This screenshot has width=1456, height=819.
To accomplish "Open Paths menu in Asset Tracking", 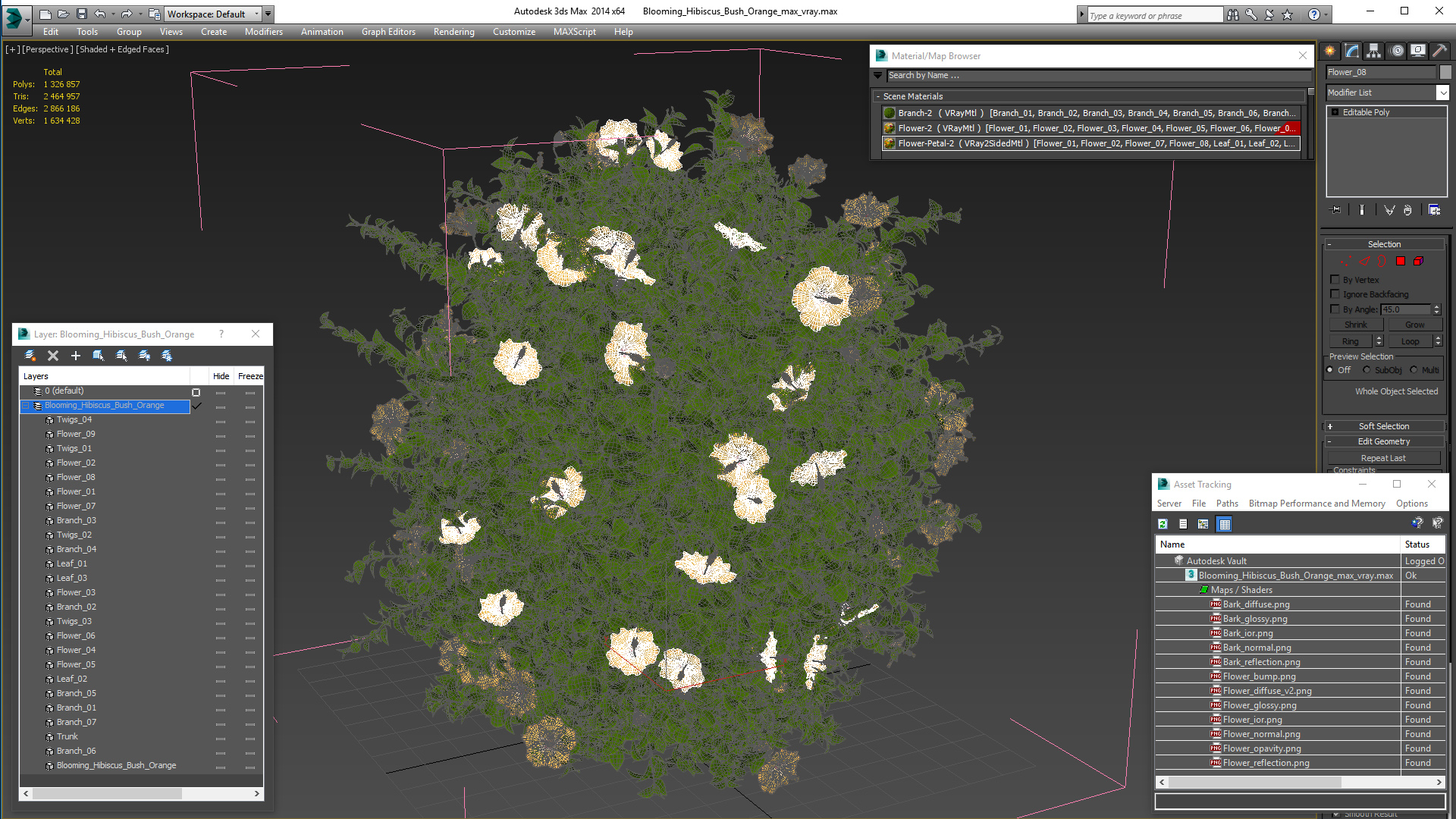I will (x=1227, y=504).
